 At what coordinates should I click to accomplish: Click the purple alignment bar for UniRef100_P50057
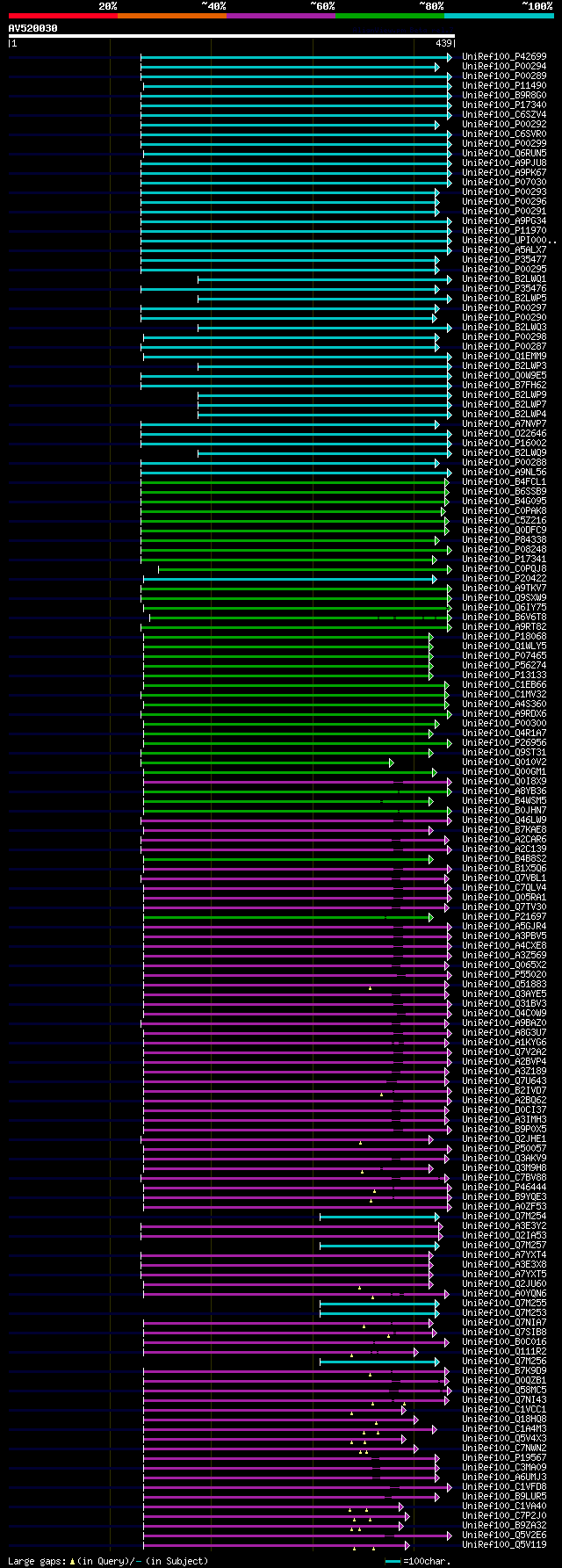click(x=296, y=1149)
